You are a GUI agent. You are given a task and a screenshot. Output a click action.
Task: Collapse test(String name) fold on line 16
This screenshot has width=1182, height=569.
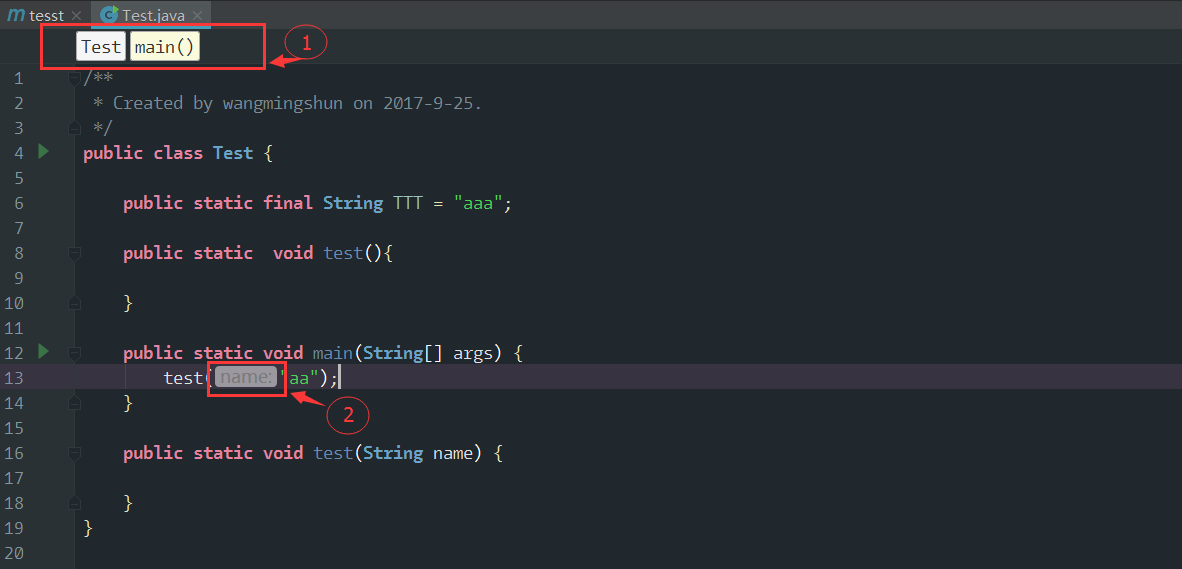coord(74,453)
